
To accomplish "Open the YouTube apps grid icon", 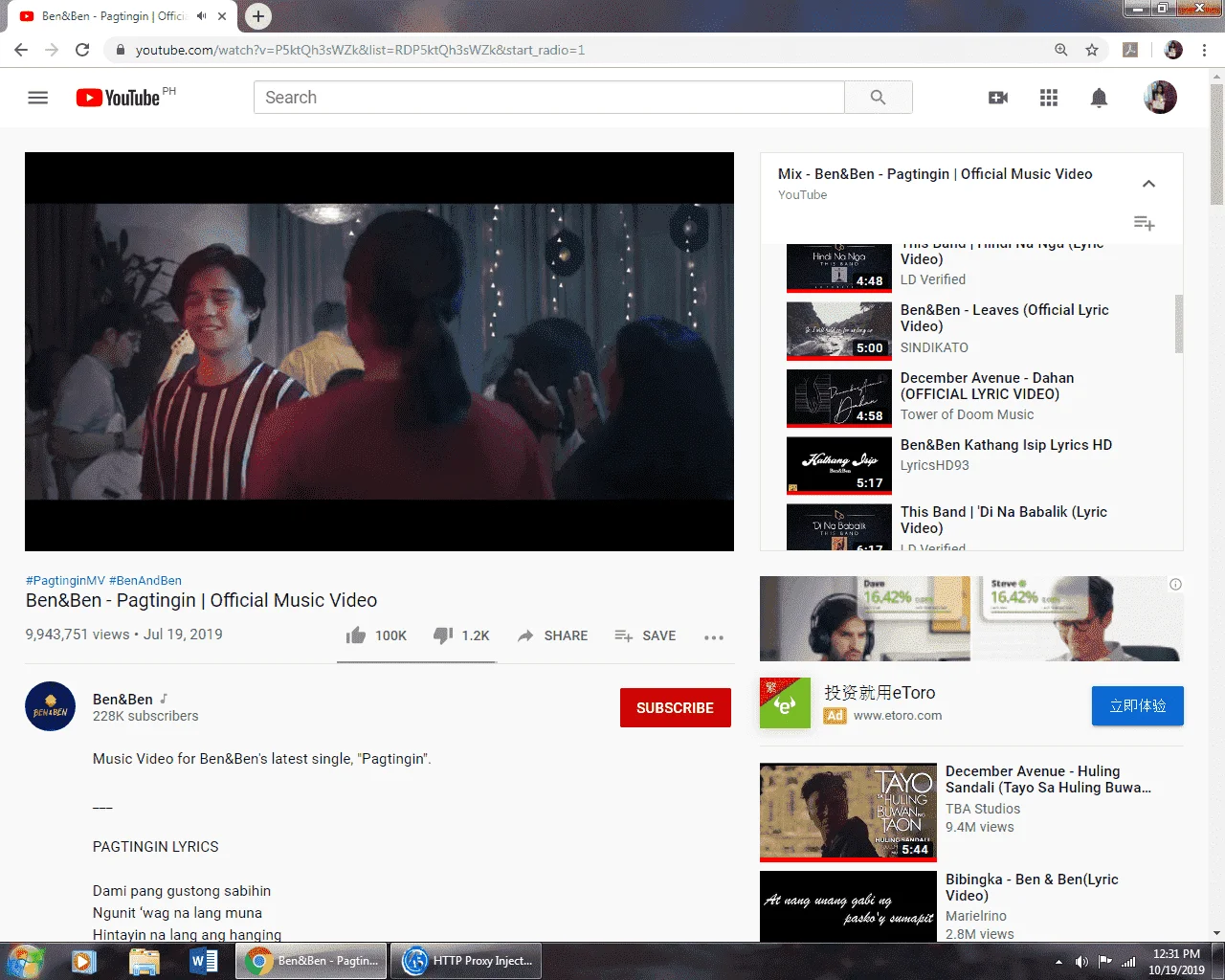I will pos(1049,98).
